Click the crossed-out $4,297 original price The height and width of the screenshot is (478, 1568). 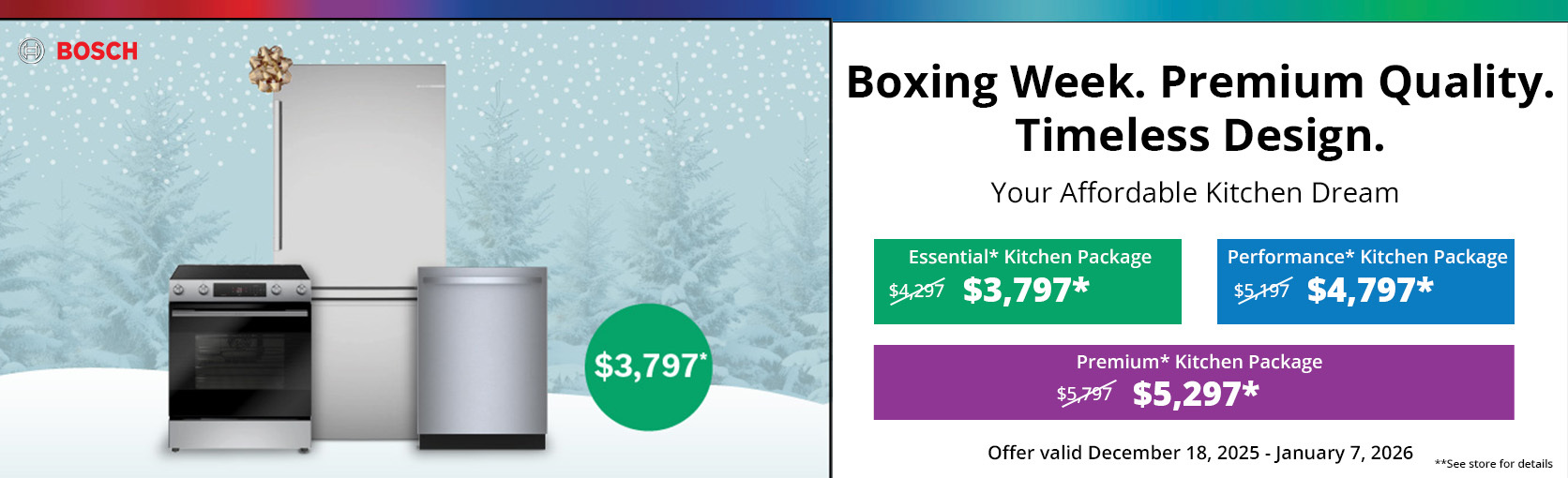[x=916, y=291]
